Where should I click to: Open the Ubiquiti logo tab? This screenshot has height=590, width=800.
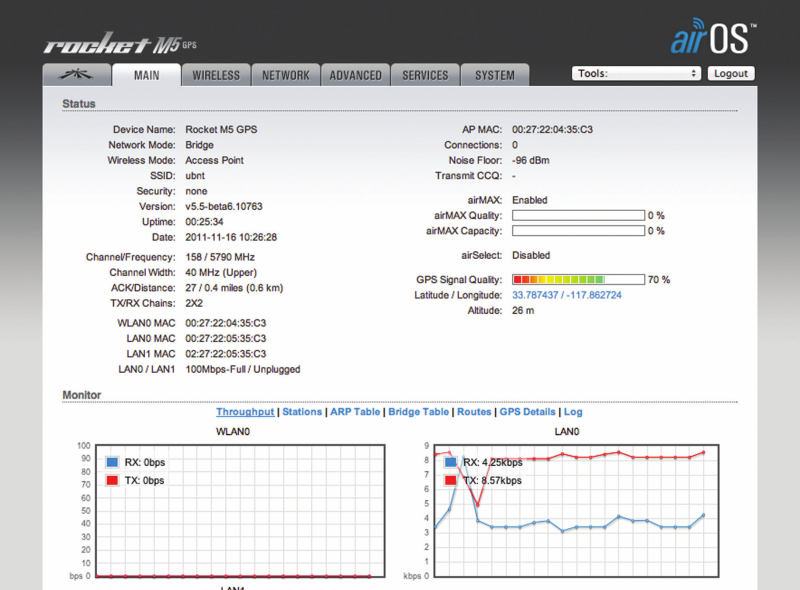pos(75,75)
